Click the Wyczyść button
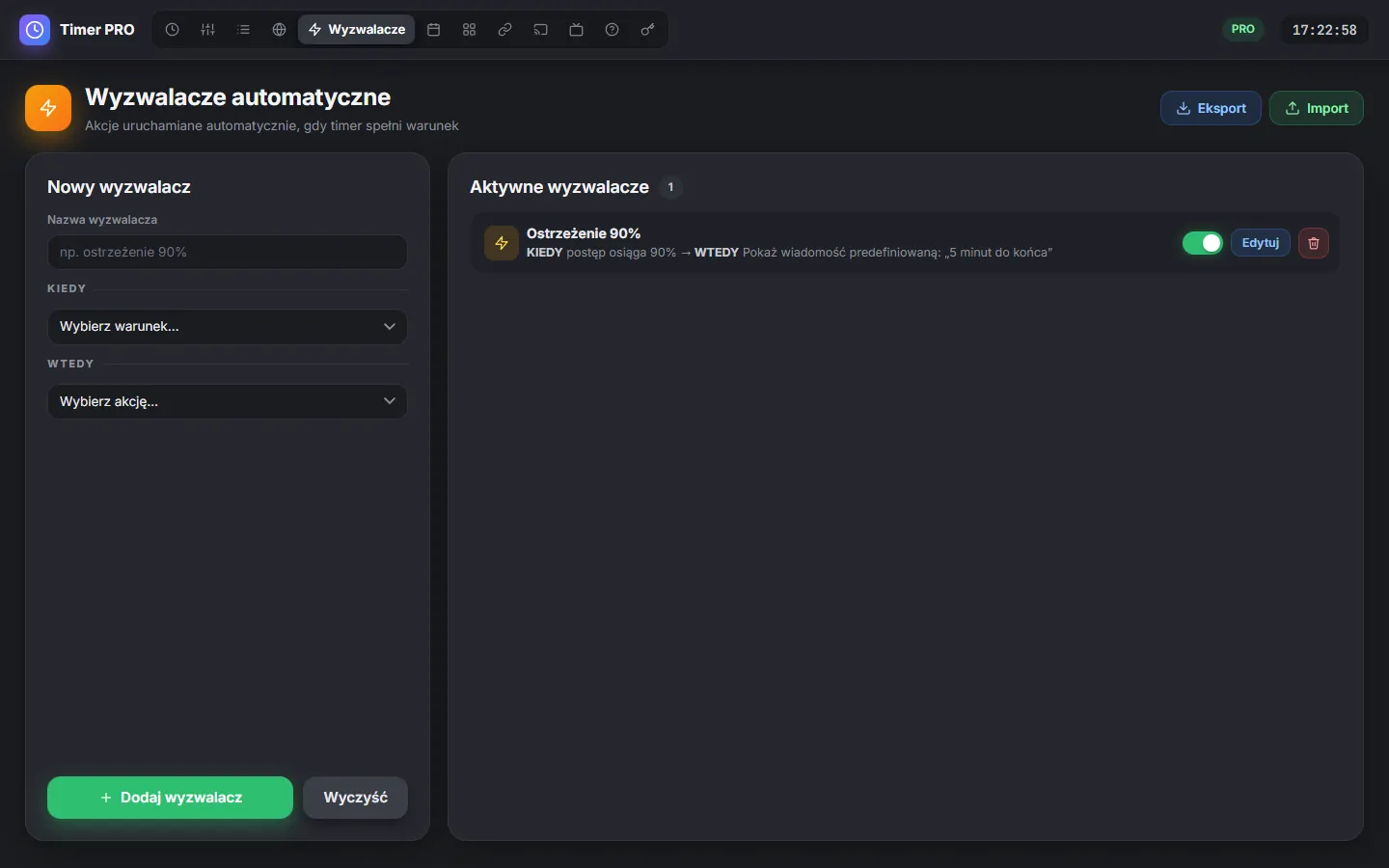The height and width of the screenshot is (868, 1389). [x=356, y=798]
